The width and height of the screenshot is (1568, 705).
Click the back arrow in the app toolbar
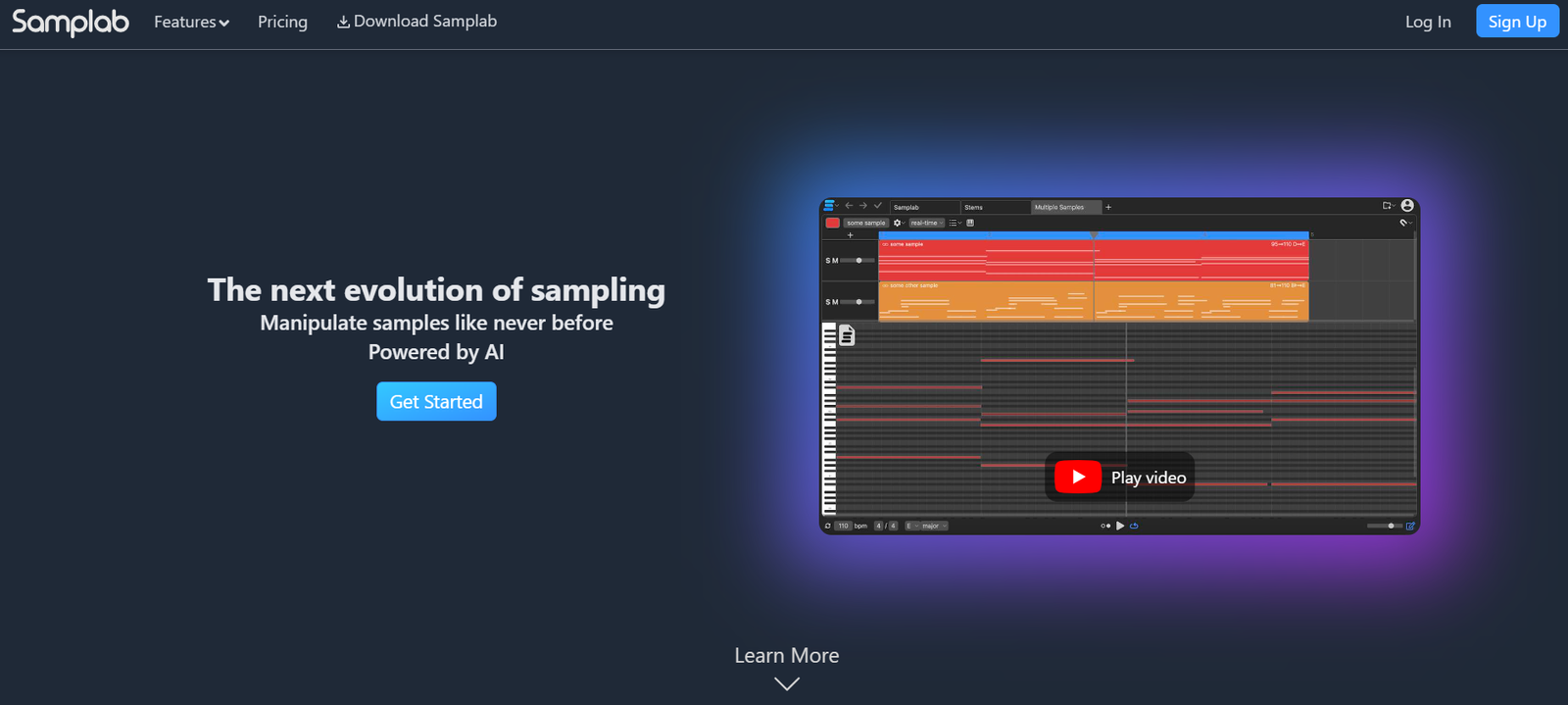[x=849, y=206]
